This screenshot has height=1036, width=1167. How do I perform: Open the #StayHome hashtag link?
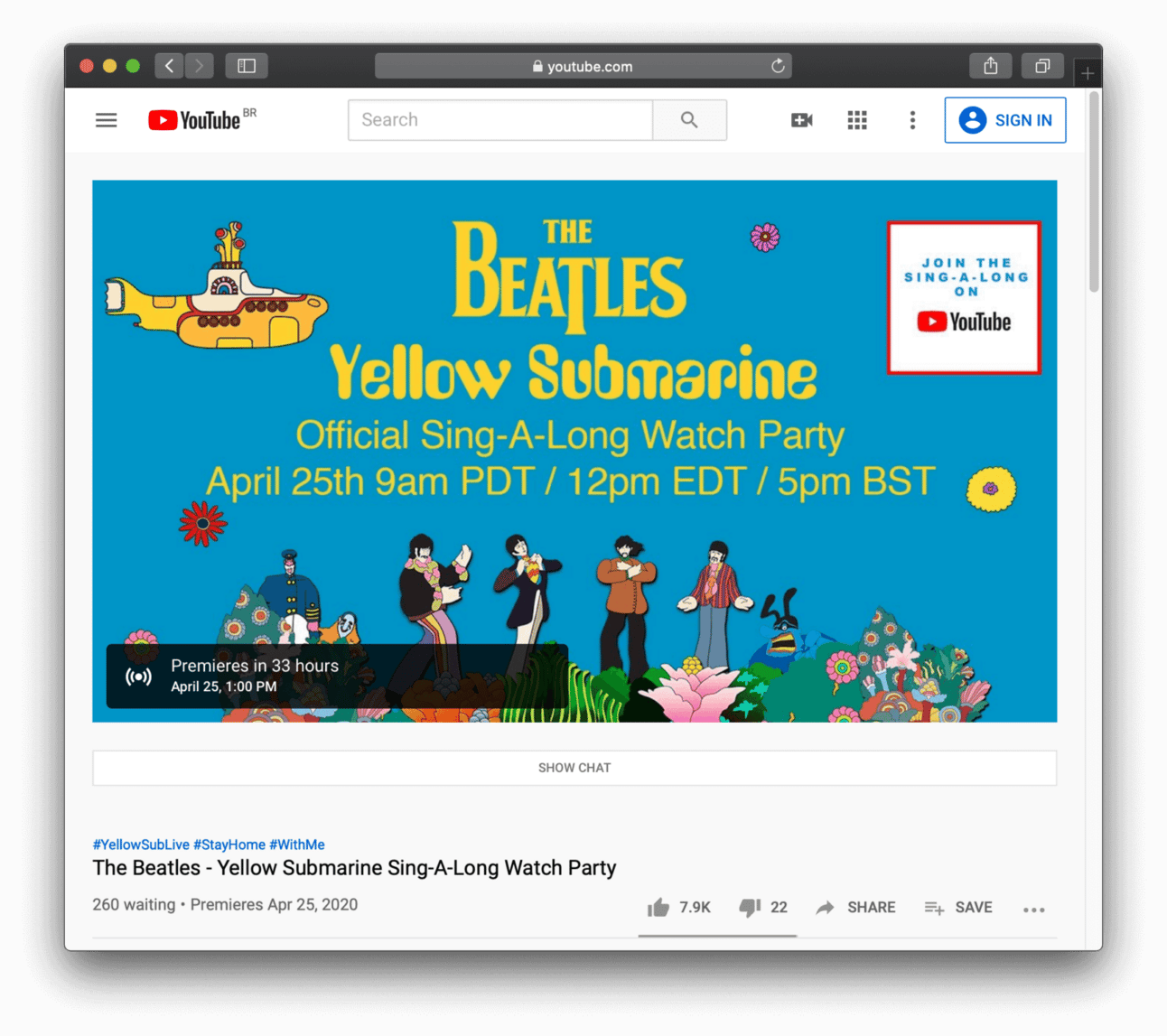point(229,845)
